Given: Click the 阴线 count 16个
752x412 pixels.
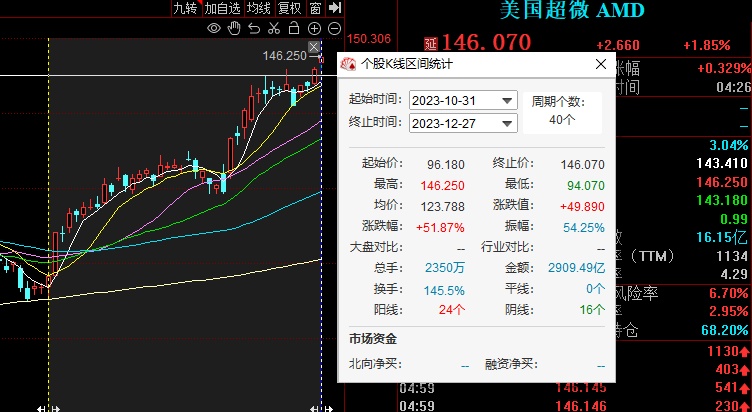Looking at the screenshot, I should [592, 310].
